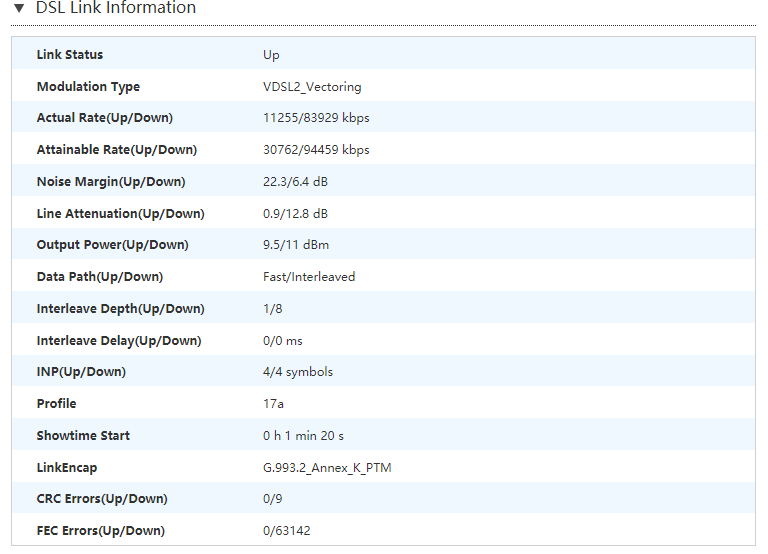Viewport: 768px width, 554px height.
Task: Select the CRC Errors(Up/Down) label
Action: click(x=102, y=499)
